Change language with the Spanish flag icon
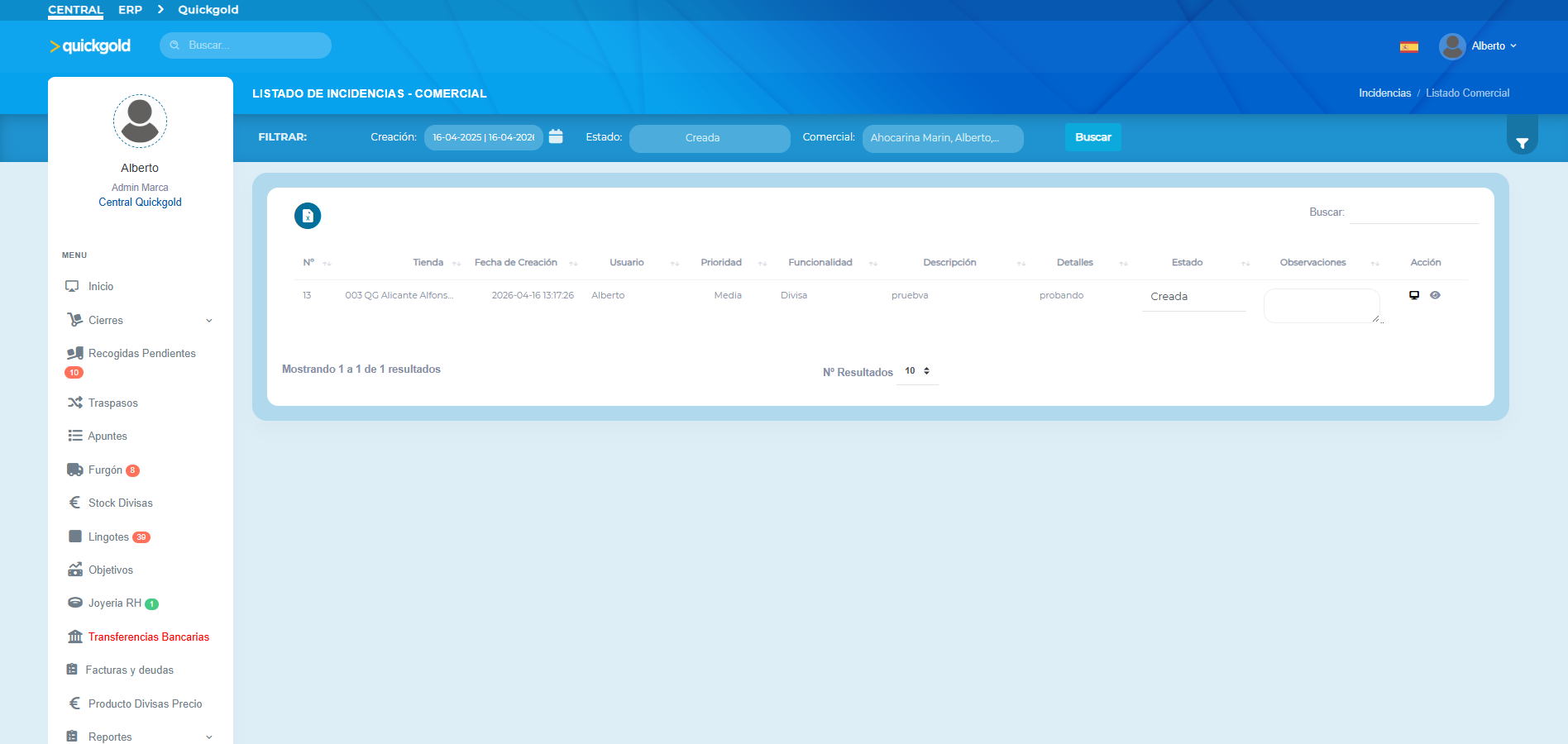This screenshot has height=744, width=1568. (1409, 46)
